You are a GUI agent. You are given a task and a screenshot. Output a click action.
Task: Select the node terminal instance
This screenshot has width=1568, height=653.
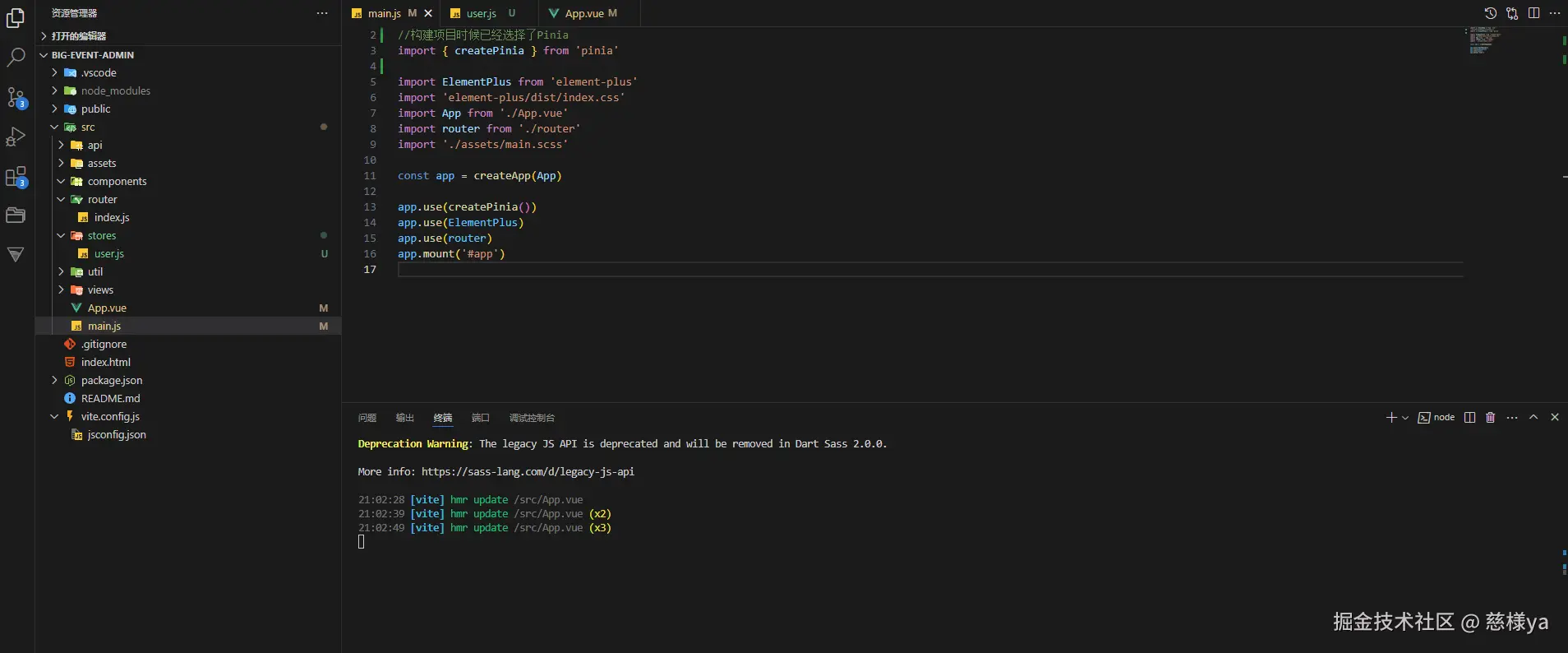click(x=1437, y=418)
